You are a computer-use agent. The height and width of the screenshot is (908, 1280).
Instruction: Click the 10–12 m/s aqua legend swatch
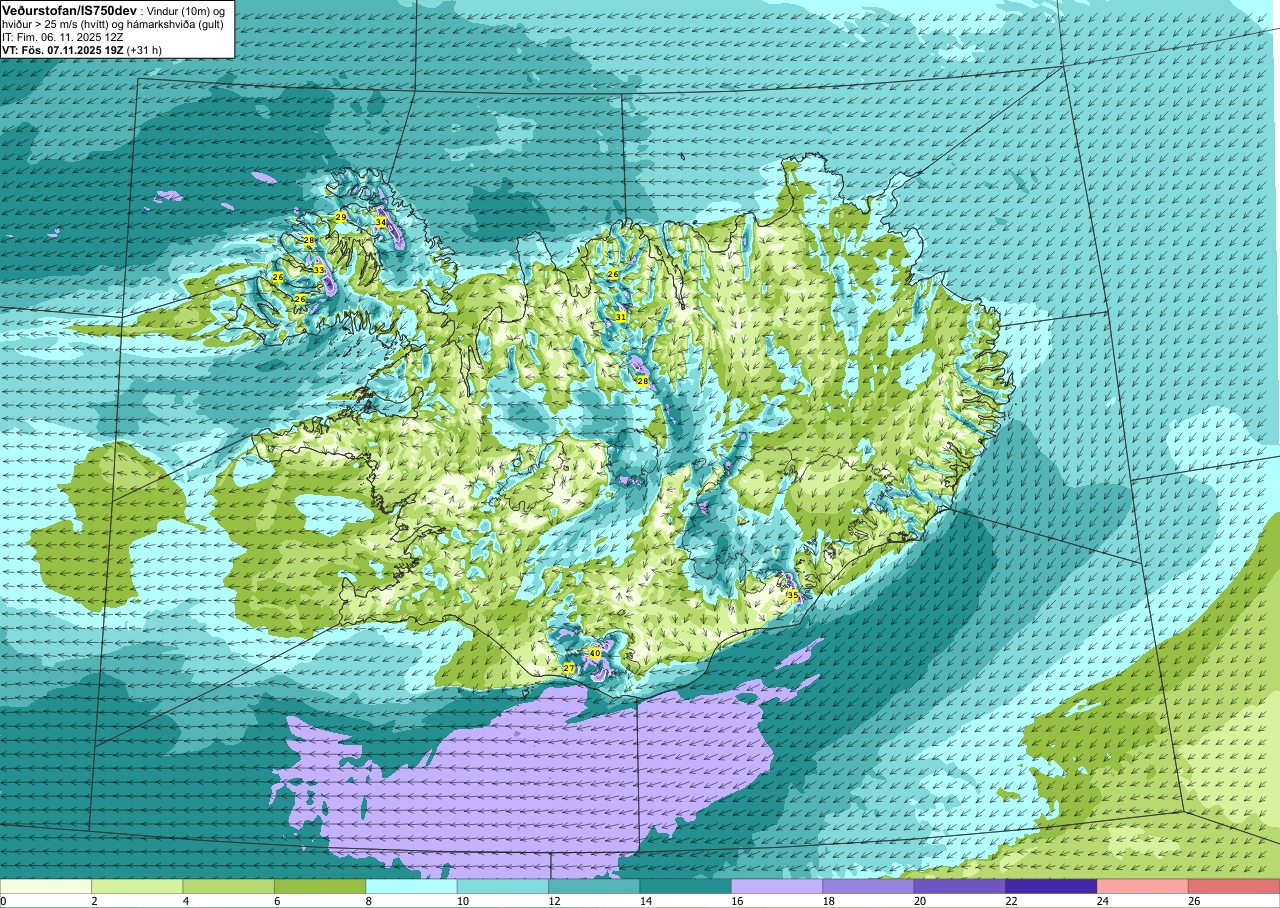[503, 886]
